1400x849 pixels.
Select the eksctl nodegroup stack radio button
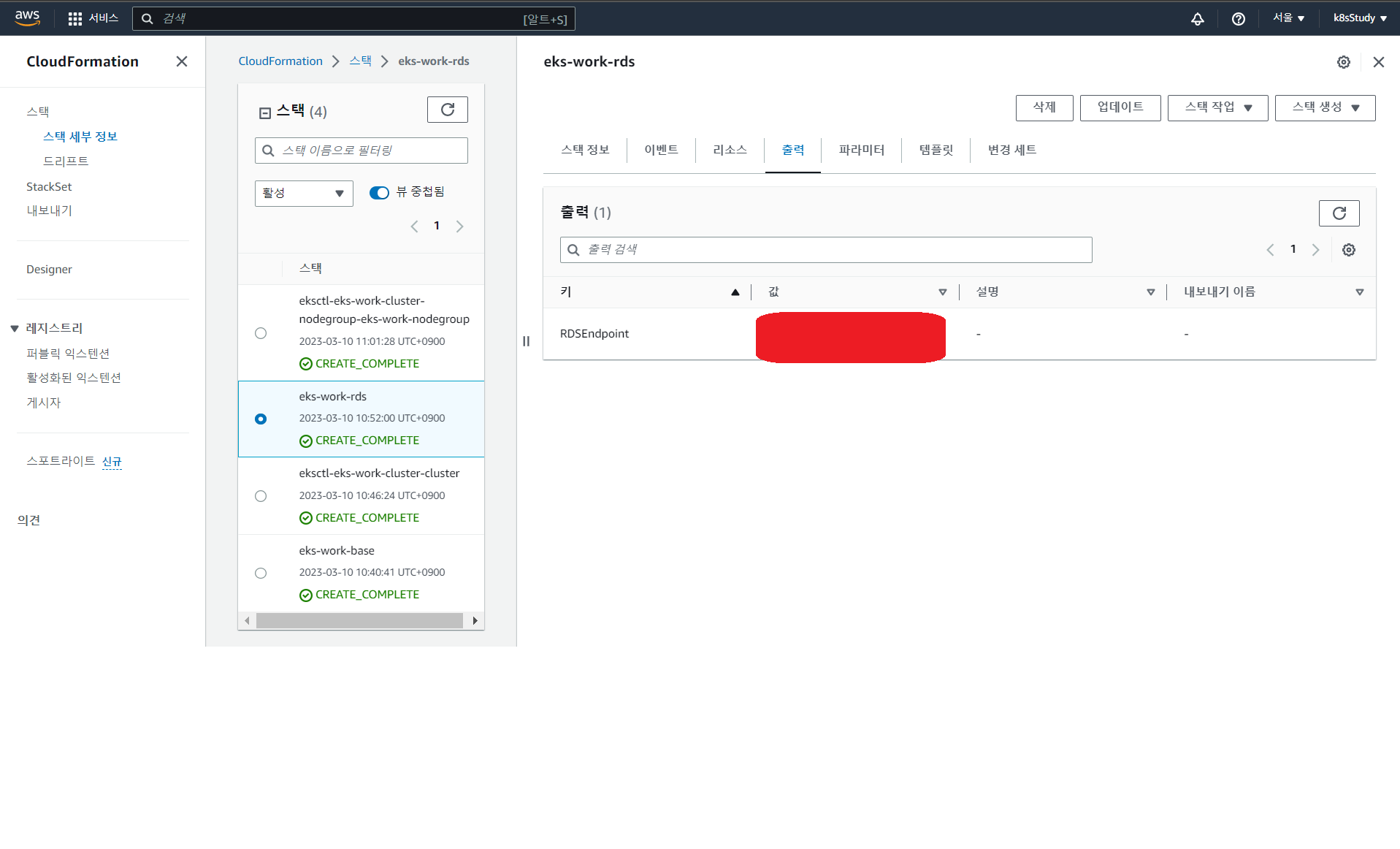[x=261, y=333]
